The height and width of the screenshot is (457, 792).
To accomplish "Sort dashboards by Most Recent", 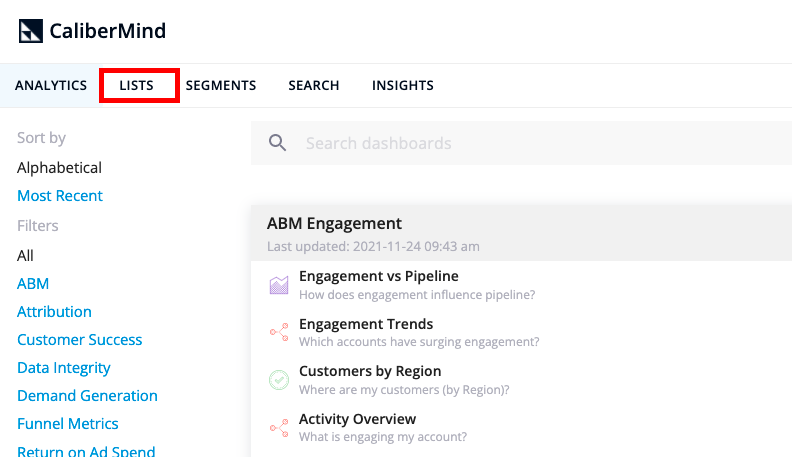I will coord(60,196).
